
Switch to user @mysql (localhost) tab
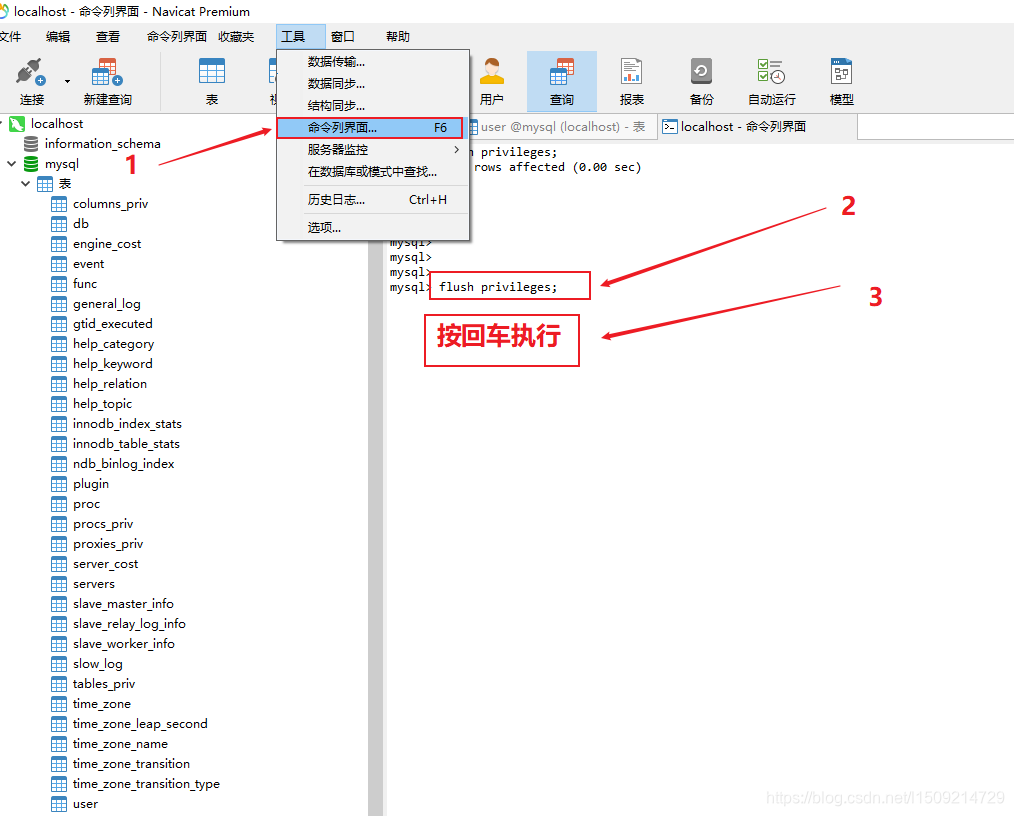(x=561, y=127)
